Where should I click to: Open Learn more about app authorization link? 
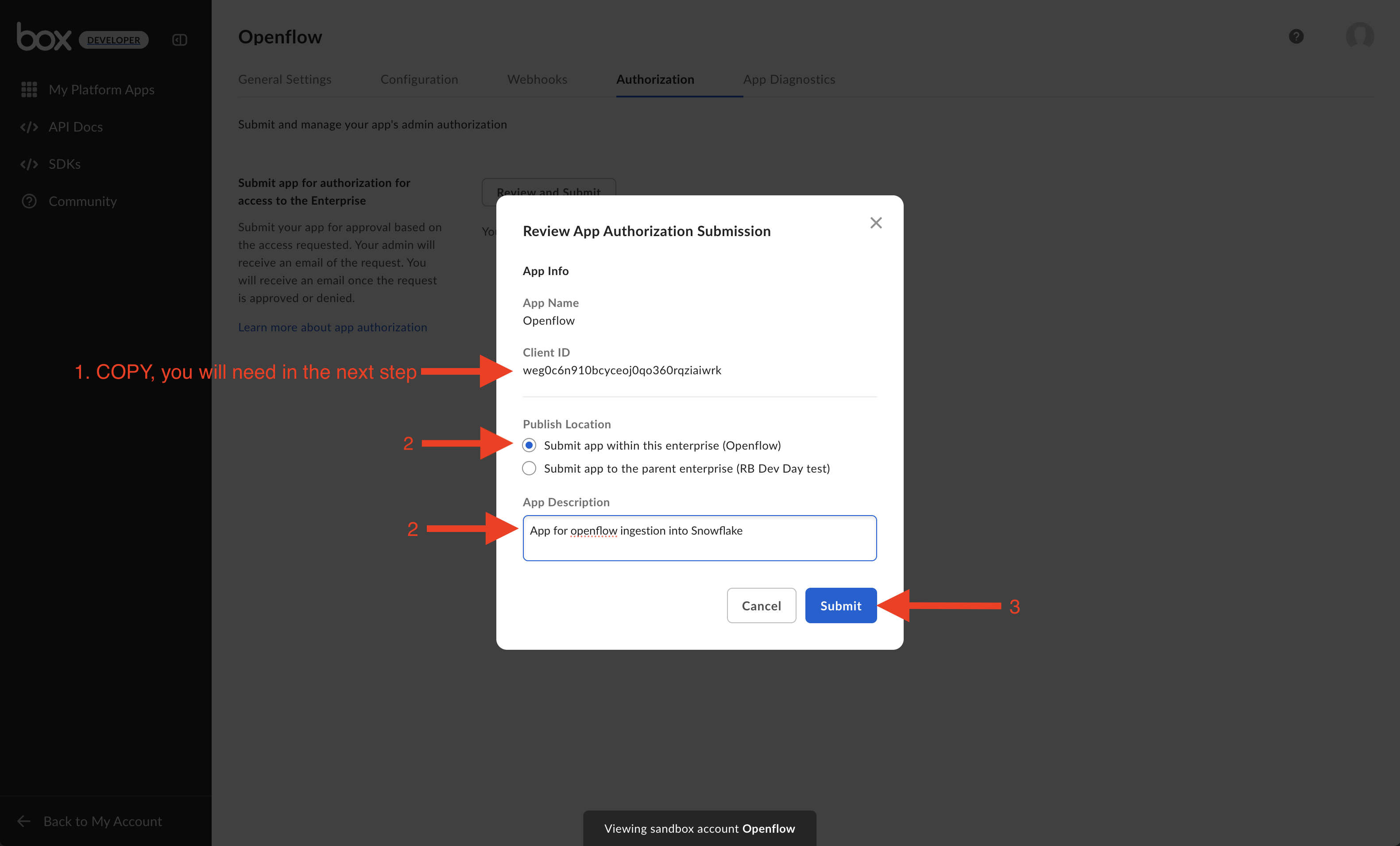[333, 327]
